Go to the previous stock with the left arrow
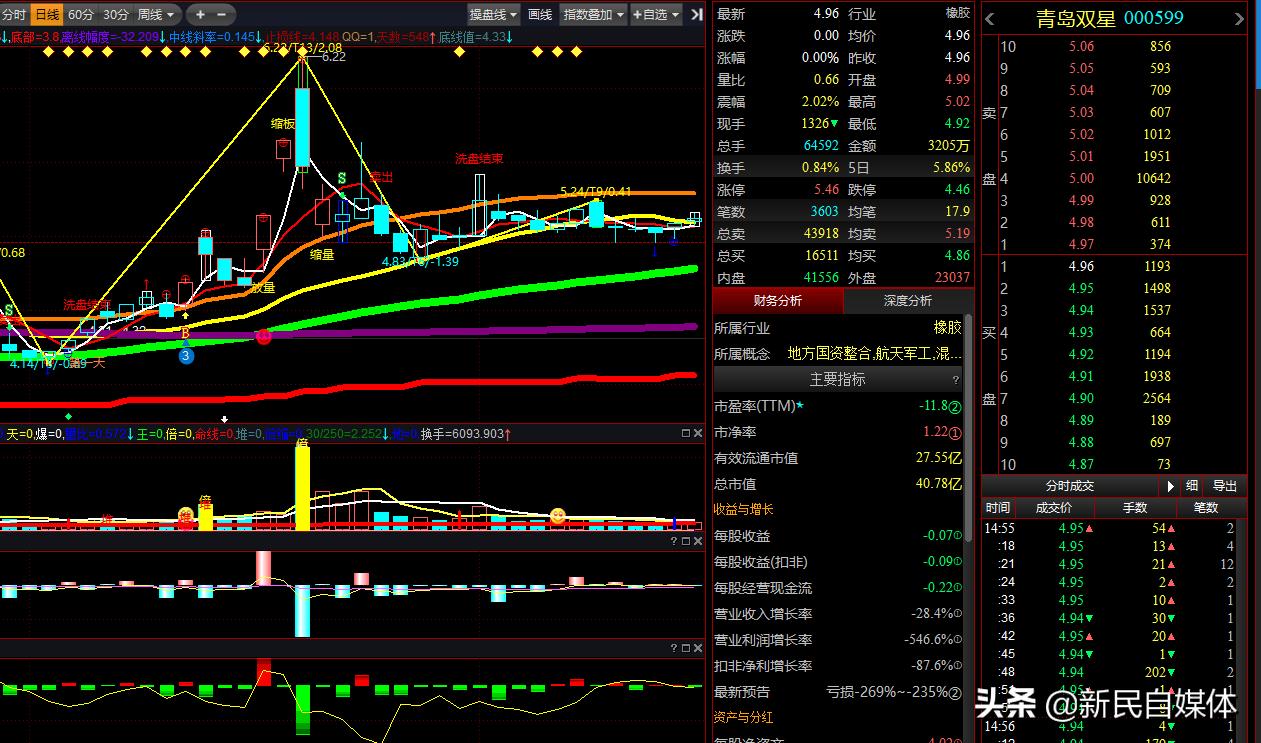This screenshot has height=743, width=1261. (990, 19)
